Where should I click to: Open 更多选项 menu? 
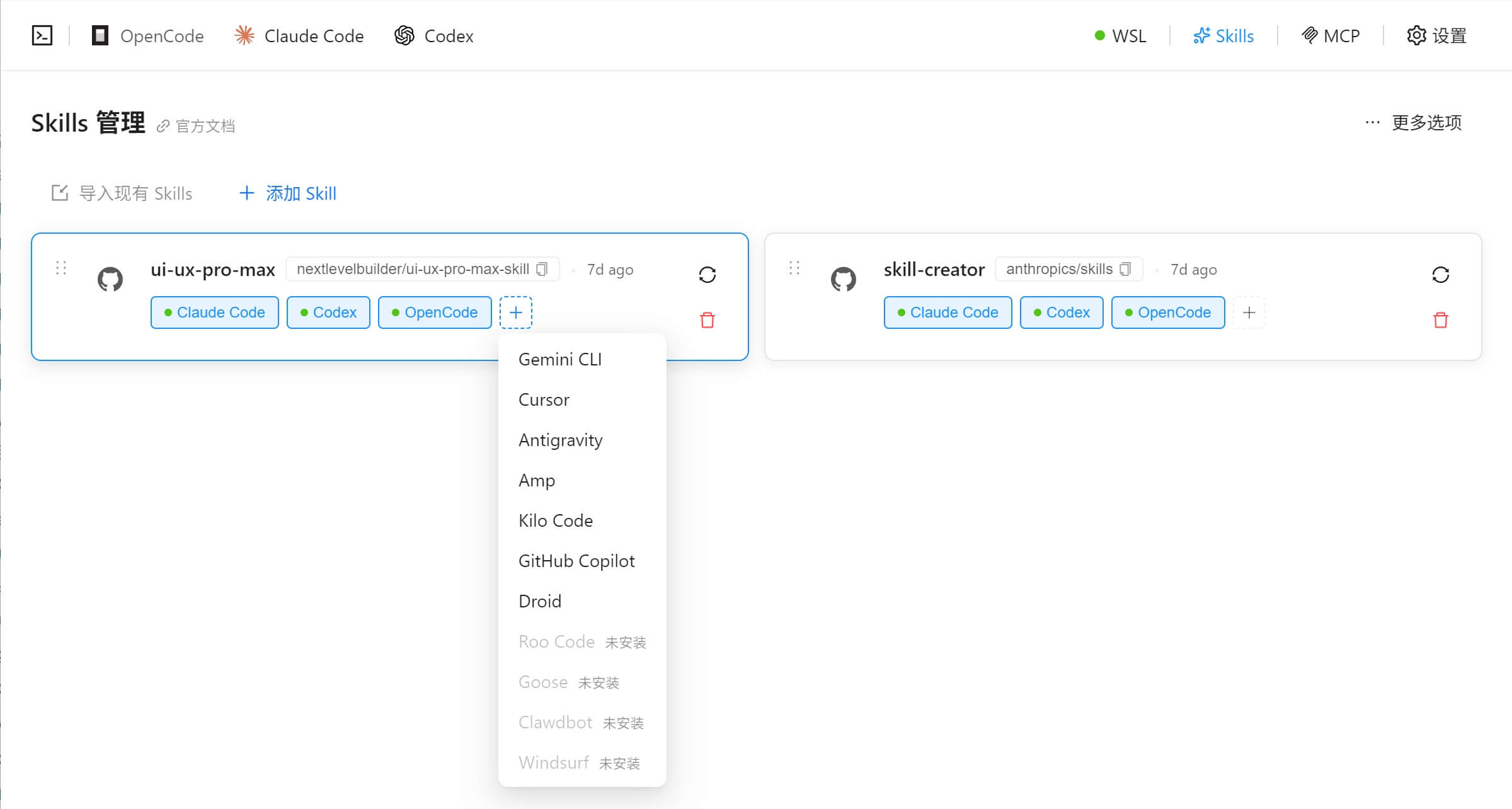coord(1414,122)
